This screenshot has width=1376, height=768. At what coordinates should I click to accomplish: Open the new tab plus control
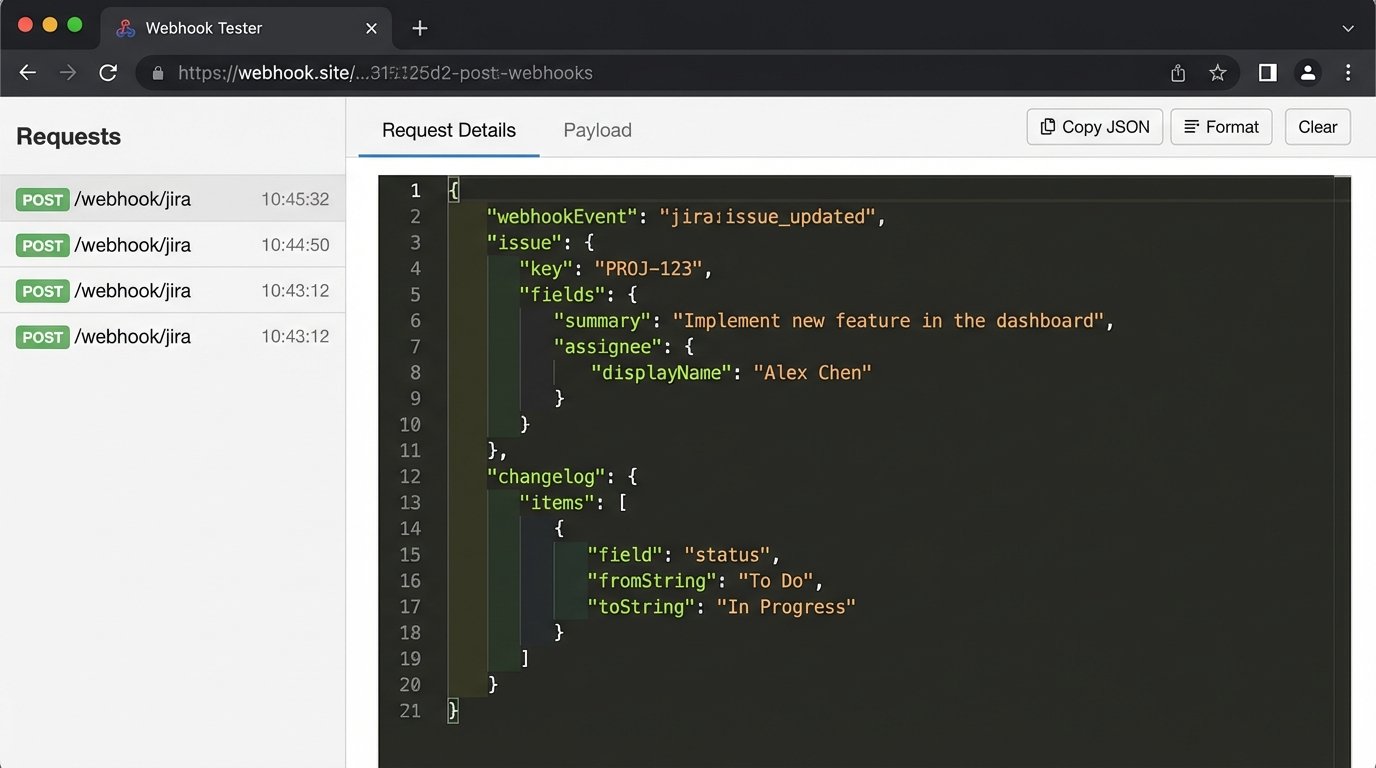click(419, 27)
